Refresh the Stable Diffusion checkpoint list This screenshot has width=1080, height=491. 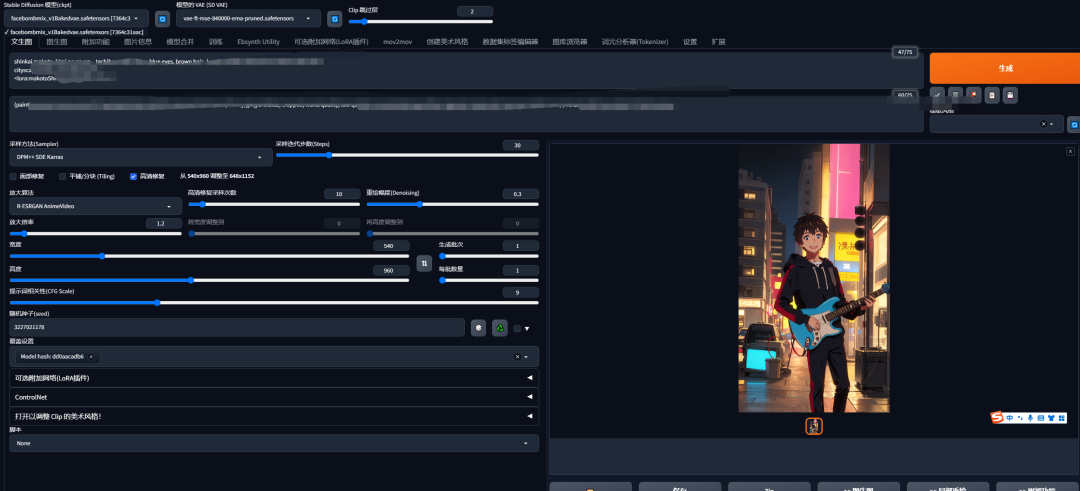163,19
